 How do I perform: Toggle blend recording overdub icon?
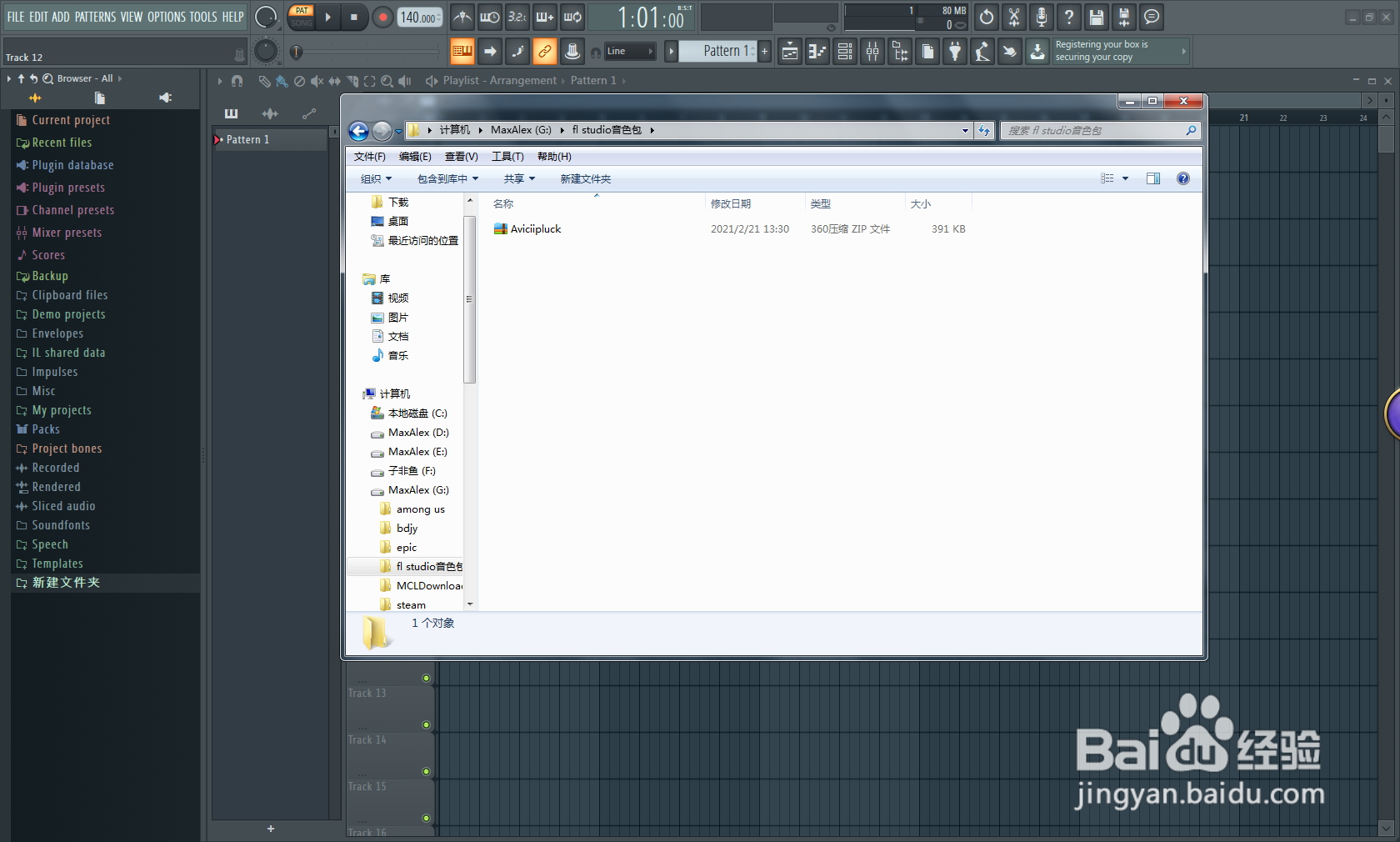[x=545, y=17]
